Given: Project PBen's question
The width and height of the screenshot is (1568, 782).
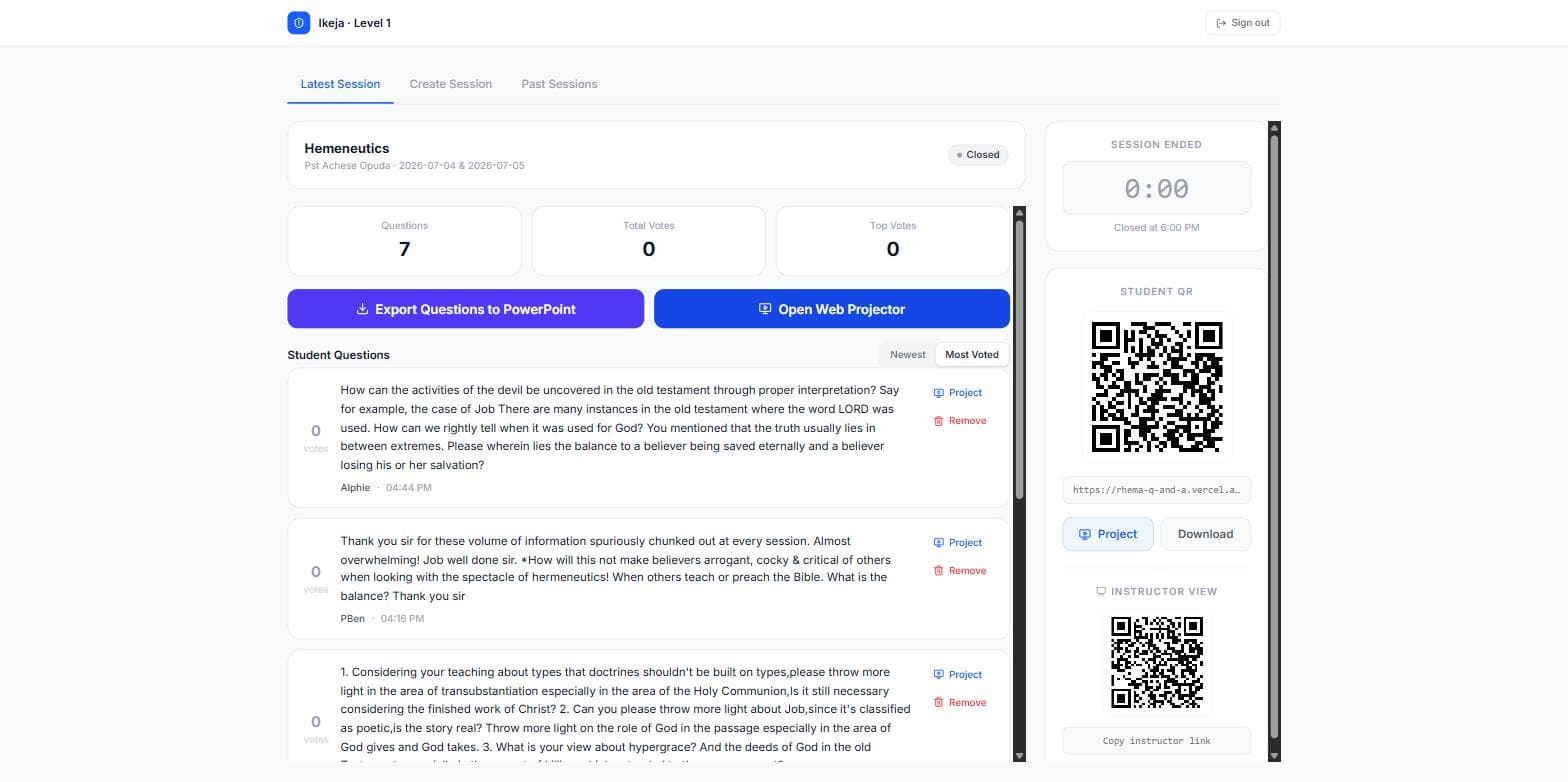Looking at the screenshot, I should (958, 543).
